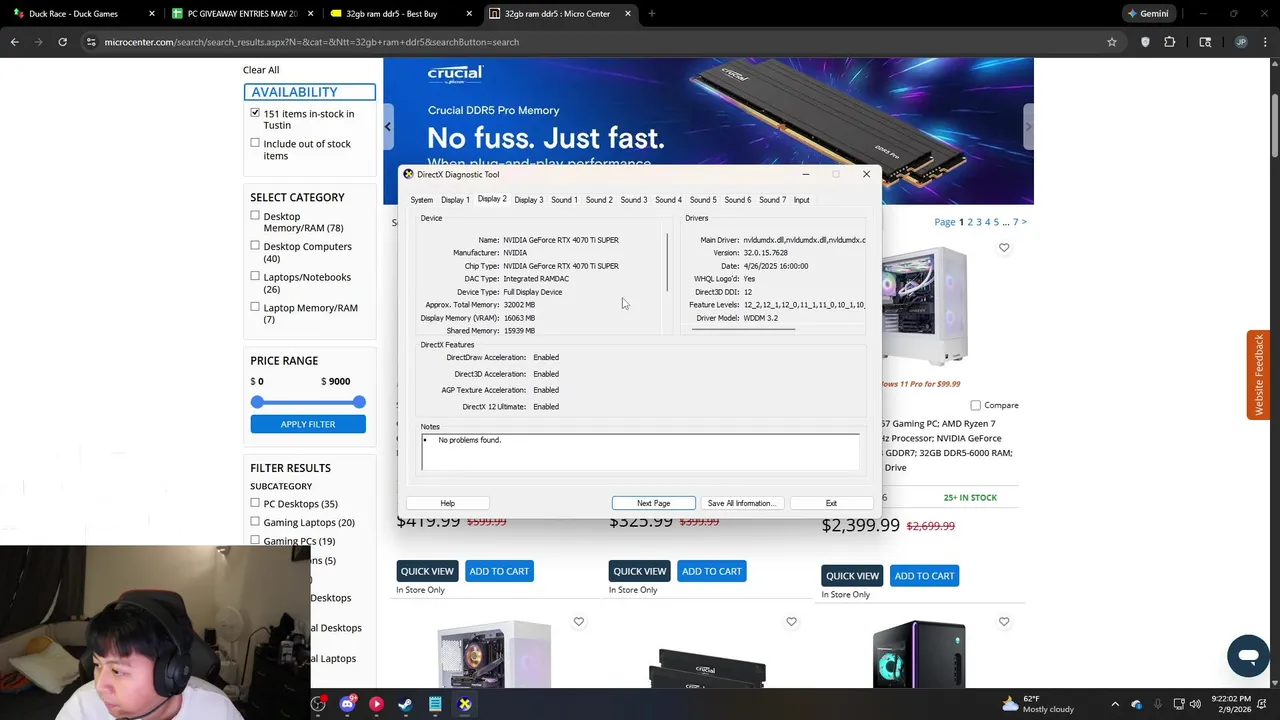Open the Chrome profile avatar
Viewport: 1280px width, 720px height.
1241,42
